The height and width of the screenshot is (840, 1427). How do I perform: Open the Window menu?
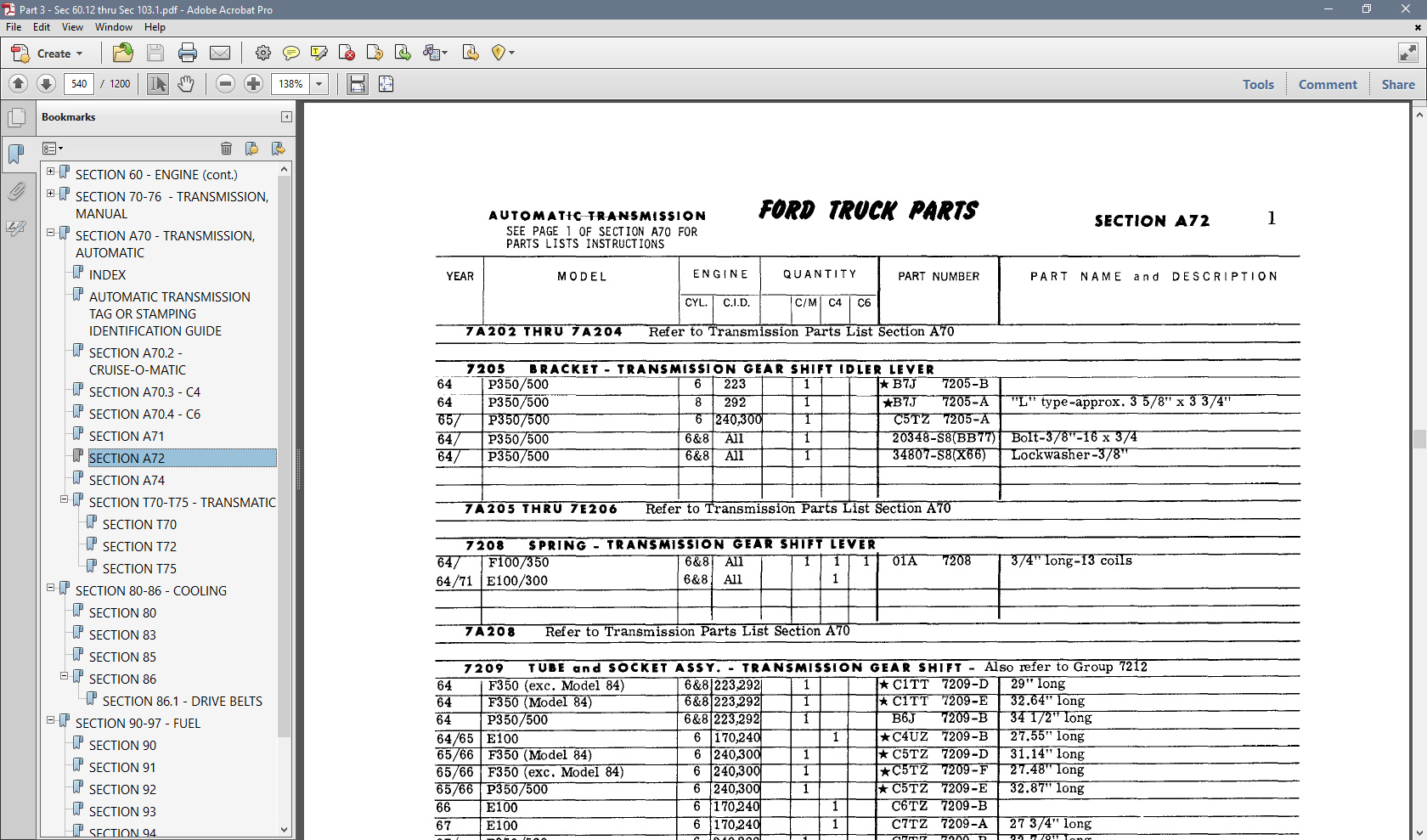pos(114,27)
